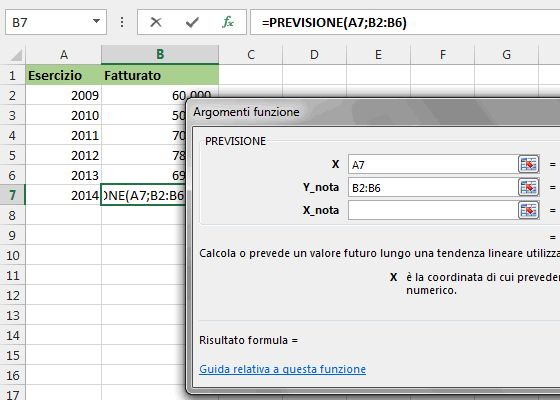The width and height of the screenshot is (560, 400).
Task: Click the Y_nota field containing B2:B6
Action: tap(433, 187)
